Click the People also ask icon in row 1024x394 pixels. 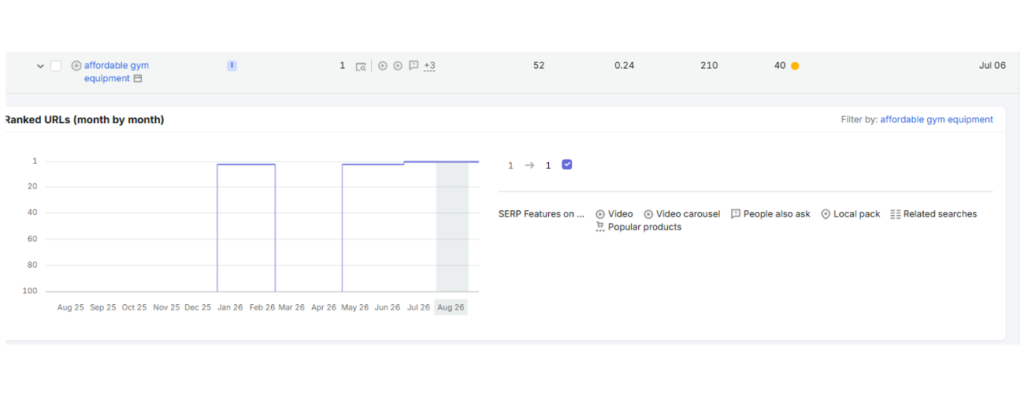click(x=413, y=65)
